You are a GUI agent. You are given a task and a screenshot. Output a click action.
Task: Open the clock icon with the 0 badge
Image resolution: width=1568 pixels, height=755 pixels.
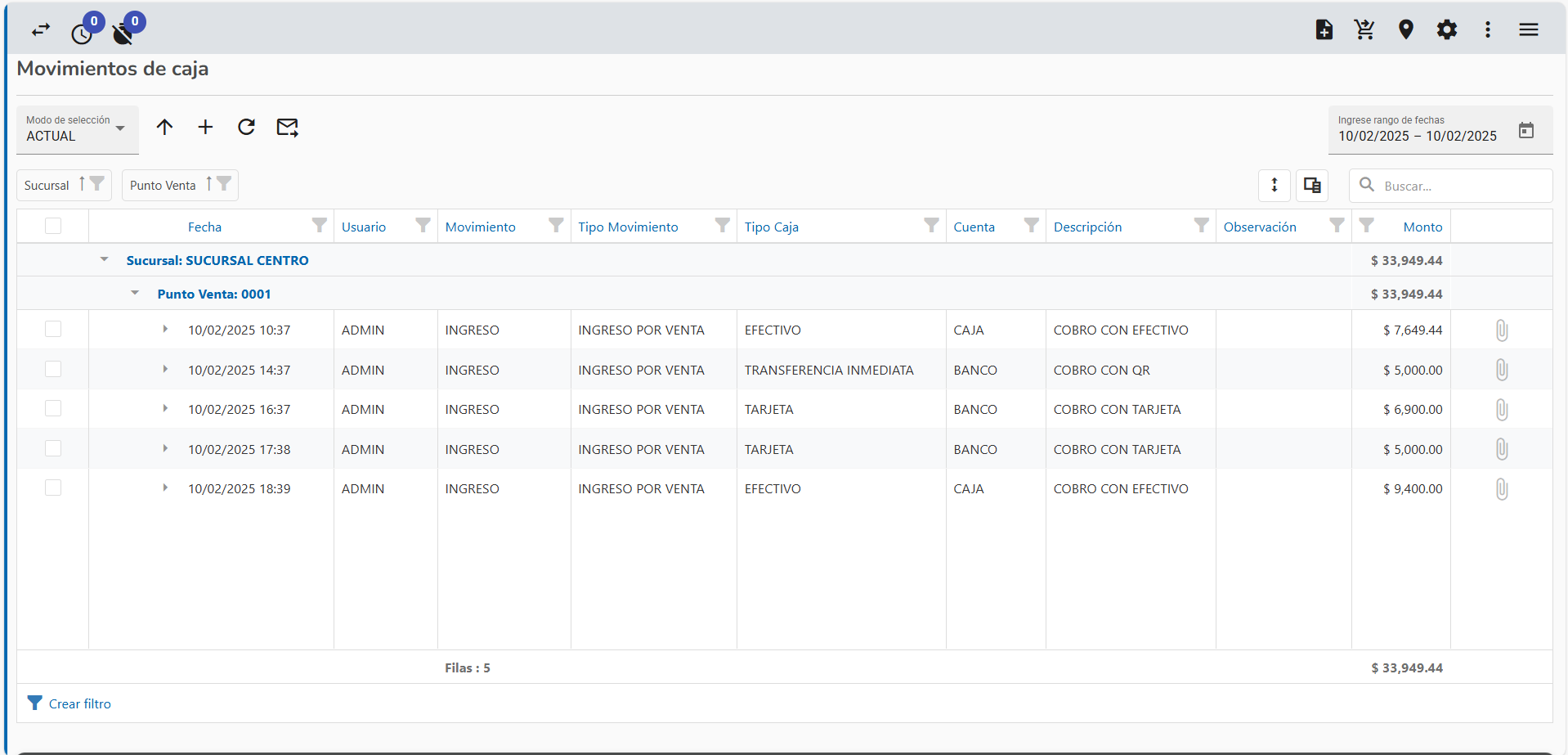click(x=82, y=34)
